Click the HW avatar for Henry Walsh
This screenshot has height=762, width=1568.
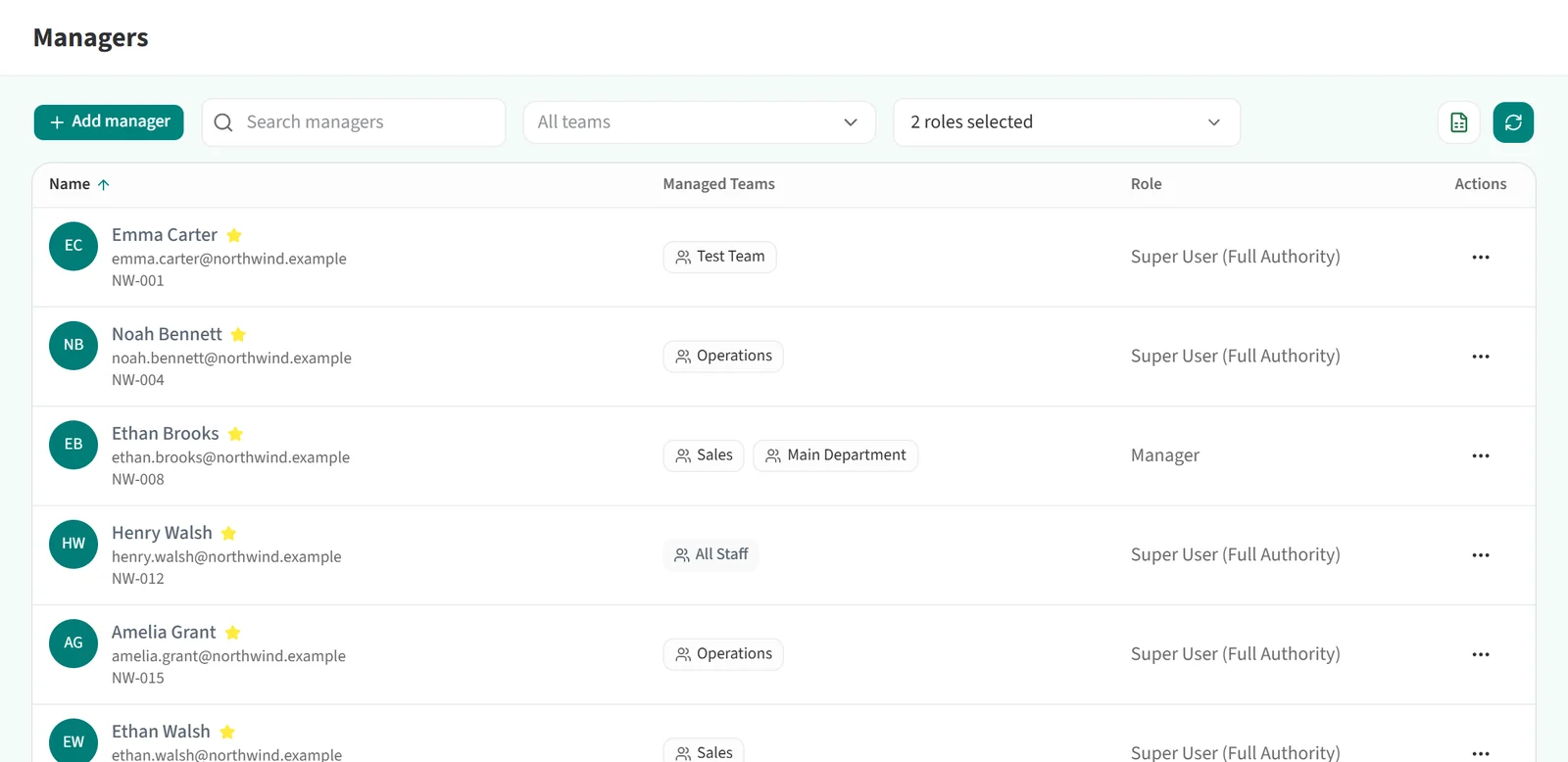coord(73,544)
